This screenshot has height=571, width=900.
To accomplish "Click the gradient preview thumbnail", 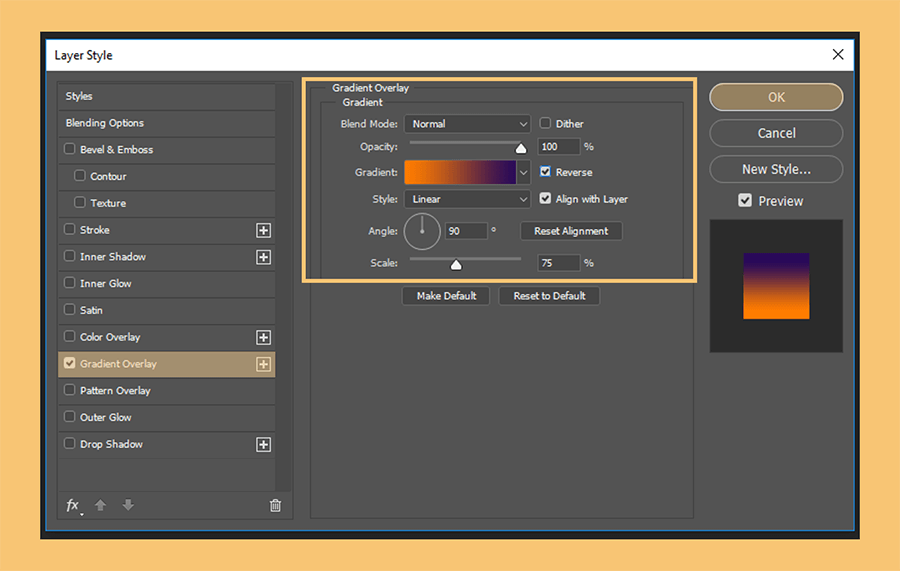I will pyautogui.click(x=776, y=286).
